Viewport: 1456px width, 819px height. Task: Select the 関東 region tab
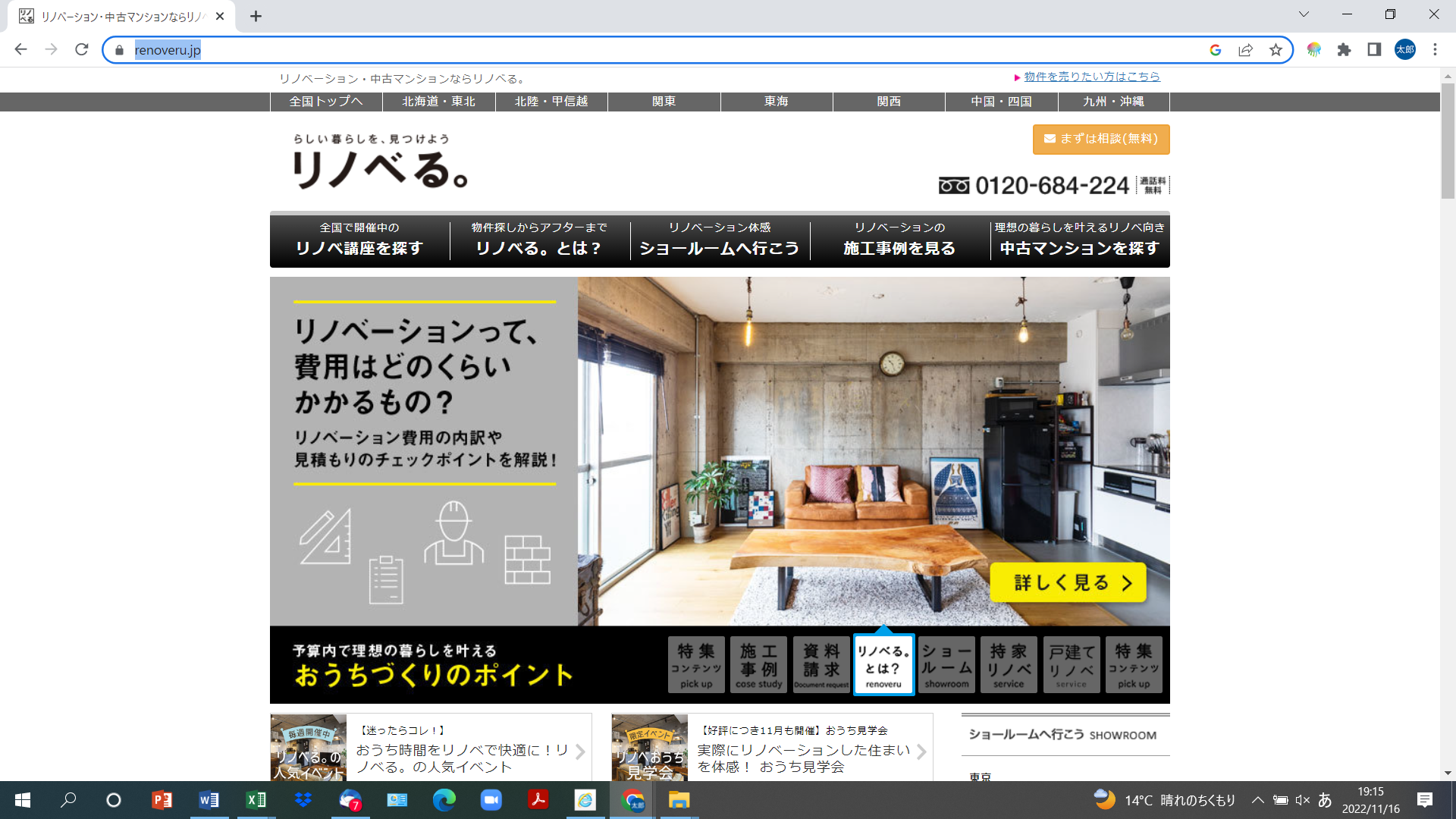coord(664,102)
